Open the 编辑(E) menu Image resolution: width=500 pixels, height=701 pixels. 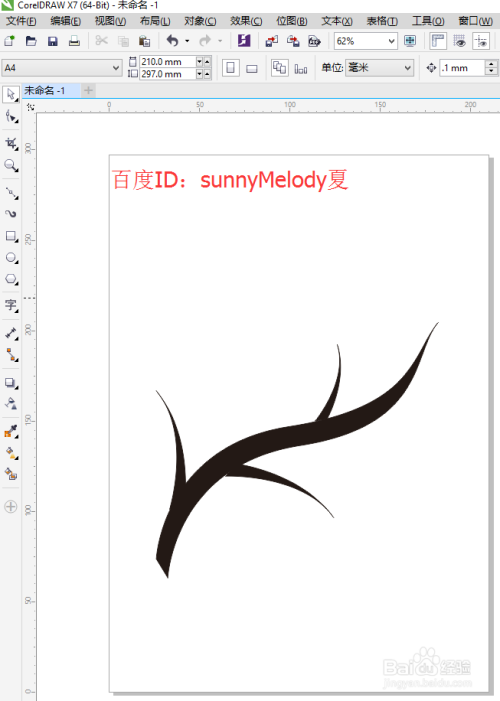point(66,21)
